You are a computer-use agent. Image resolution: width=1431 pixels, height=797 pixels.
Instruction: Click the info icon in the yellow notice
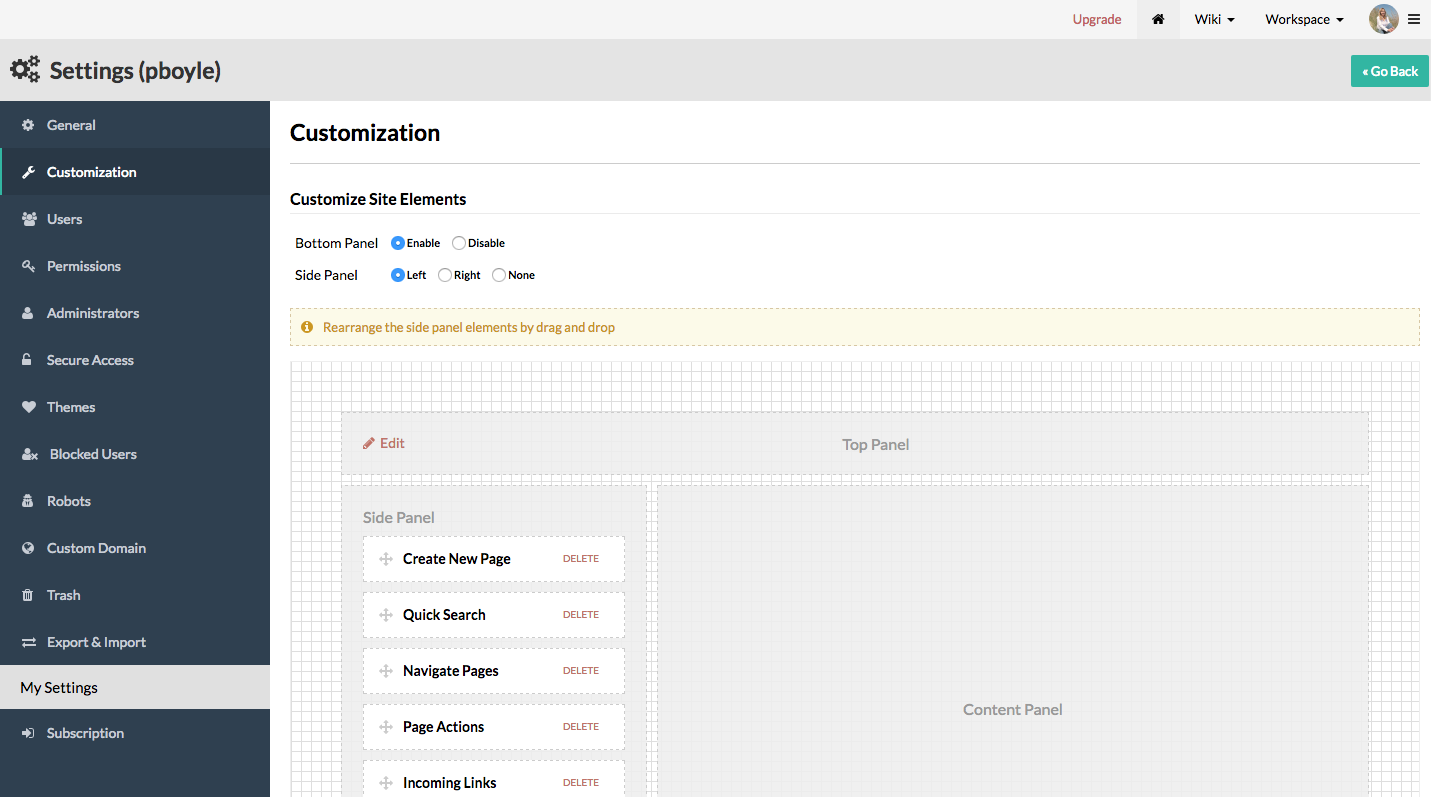pos(307,327)
